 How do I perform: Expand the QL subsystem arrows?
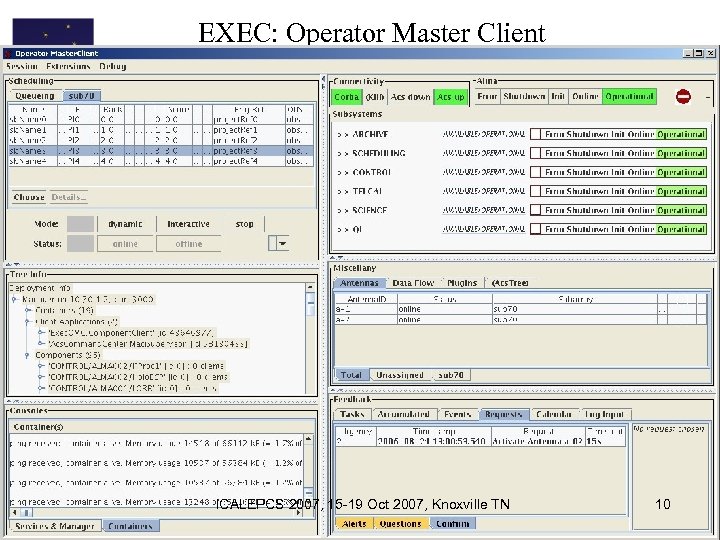[342, 229]
